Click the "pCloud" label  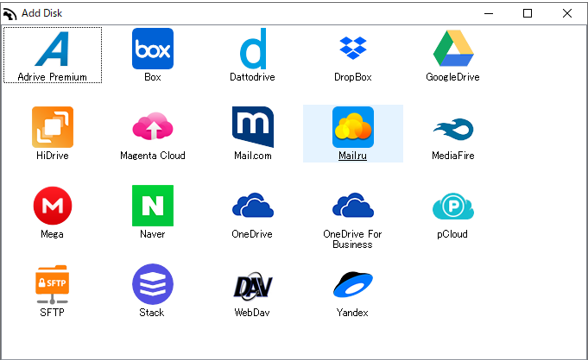(452, 234)
